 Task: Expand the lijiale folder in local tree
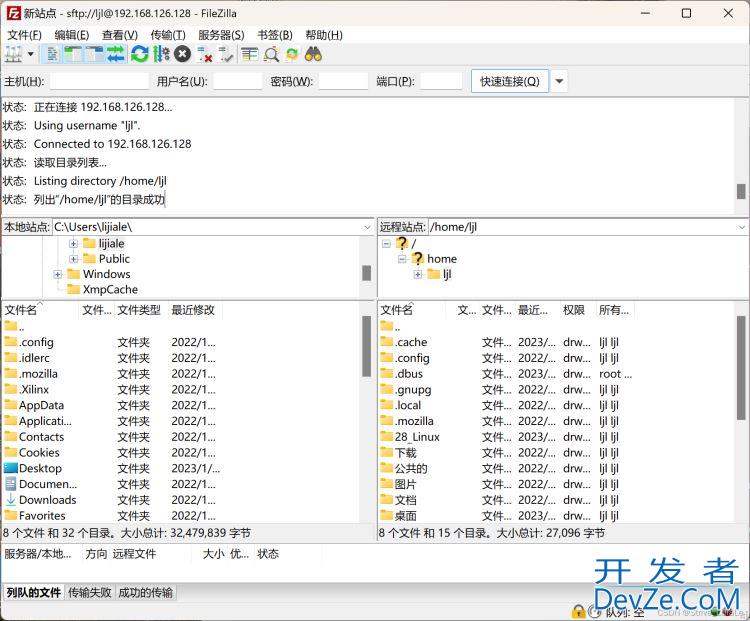73,244
